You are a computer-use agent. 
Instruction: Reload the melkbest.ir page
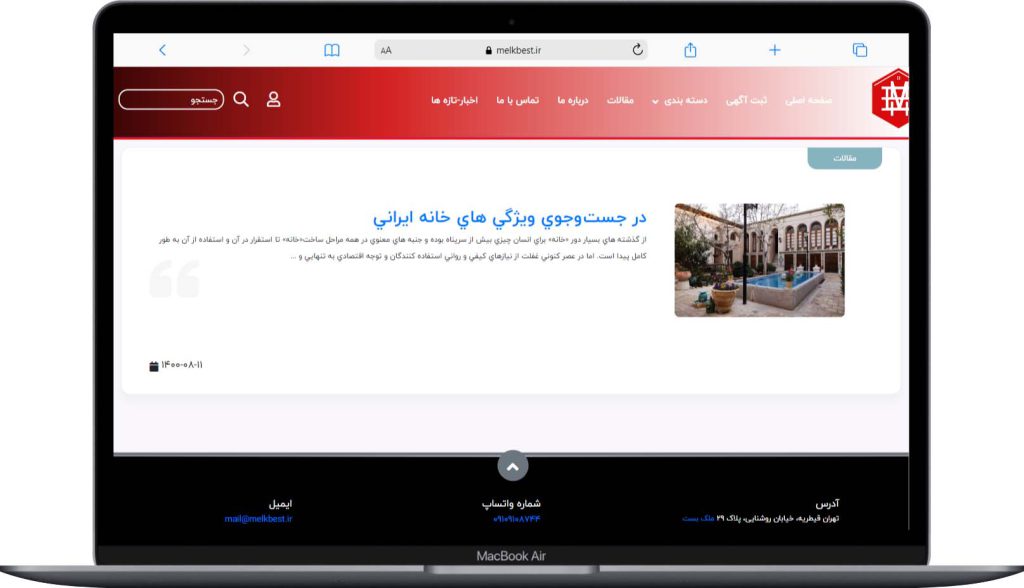pos(637,50)
